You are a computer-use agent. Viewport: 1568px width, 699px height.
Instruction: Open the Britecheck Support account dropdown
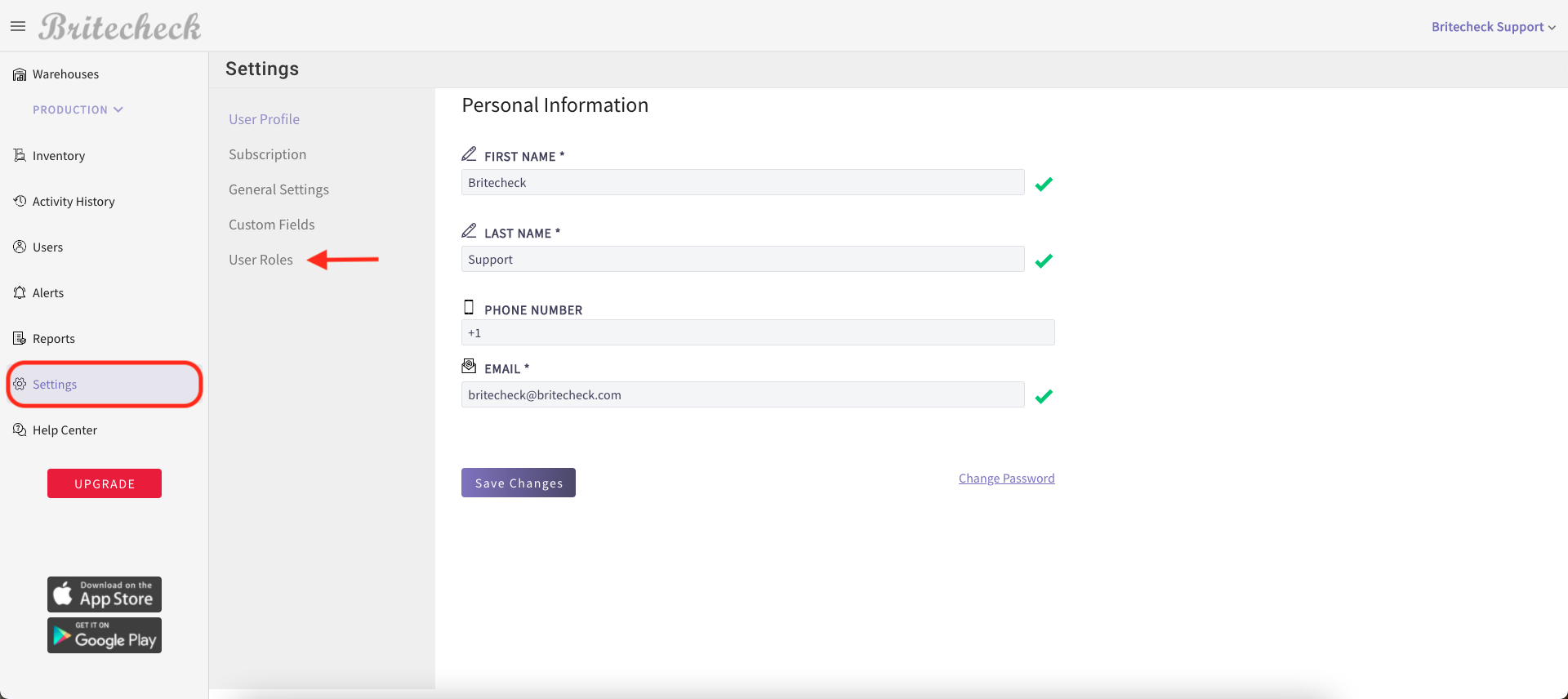click(1494, 27)
